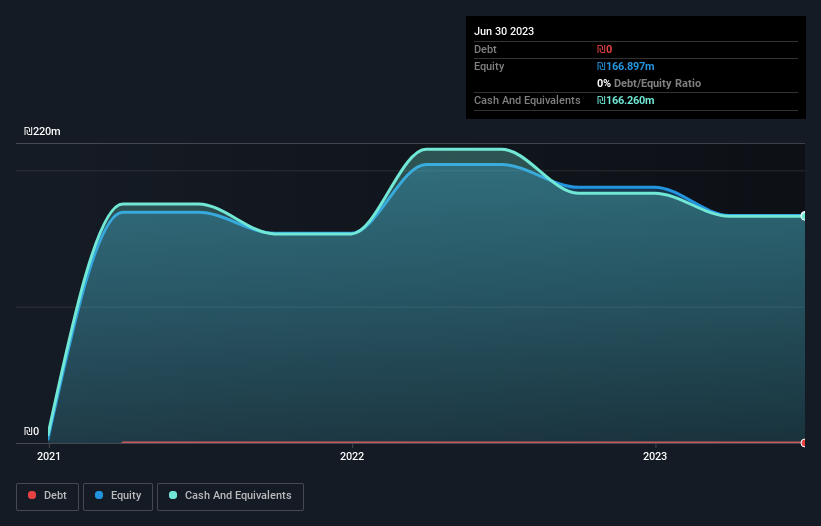Screen dimensions: 821x526
Task: Toggle the Debt series legend button
Action: coord(48,496)
